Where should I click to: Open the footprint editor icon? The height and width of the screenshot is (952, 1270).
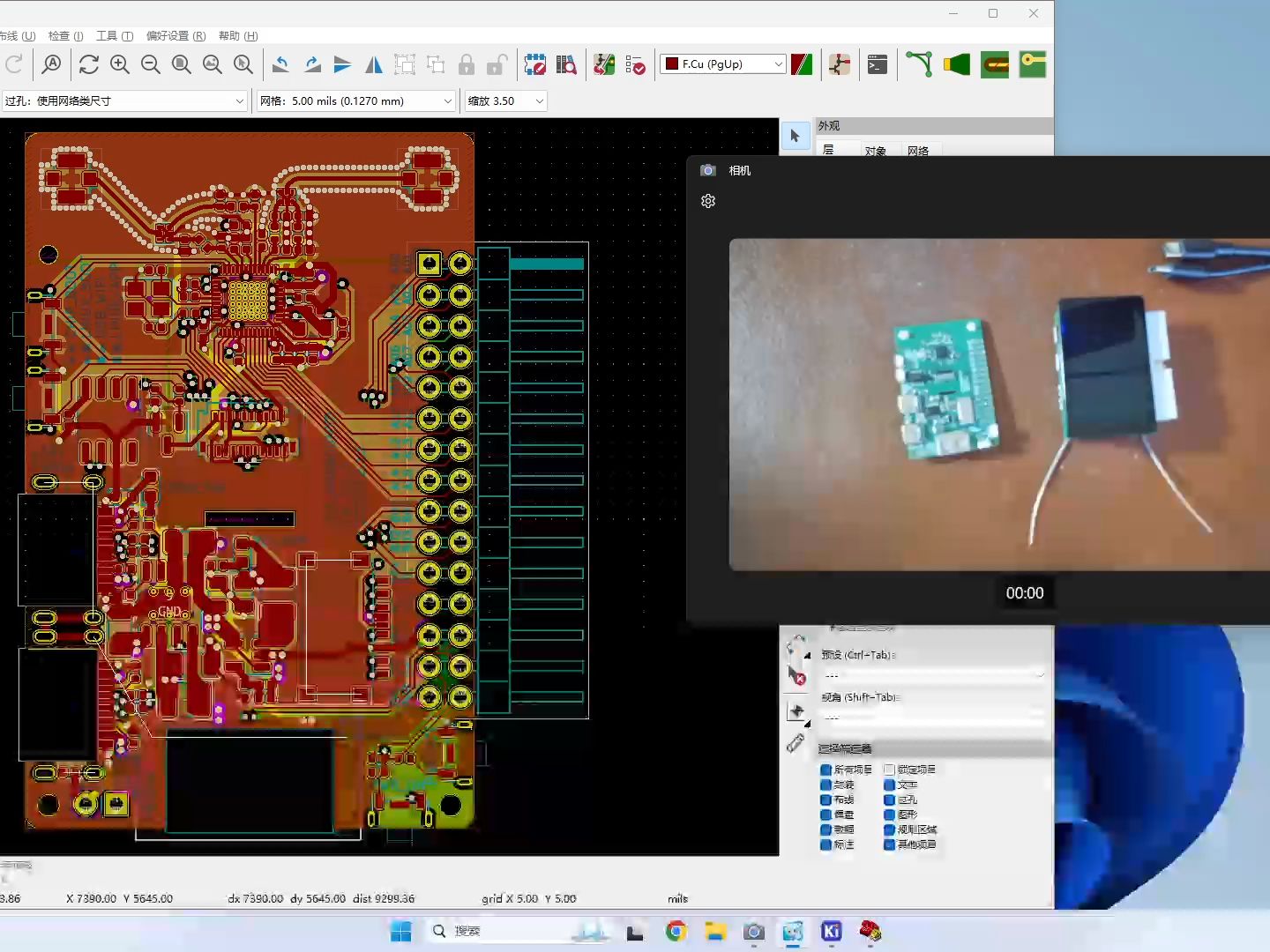pyautogui.click(x=535, y=64)
